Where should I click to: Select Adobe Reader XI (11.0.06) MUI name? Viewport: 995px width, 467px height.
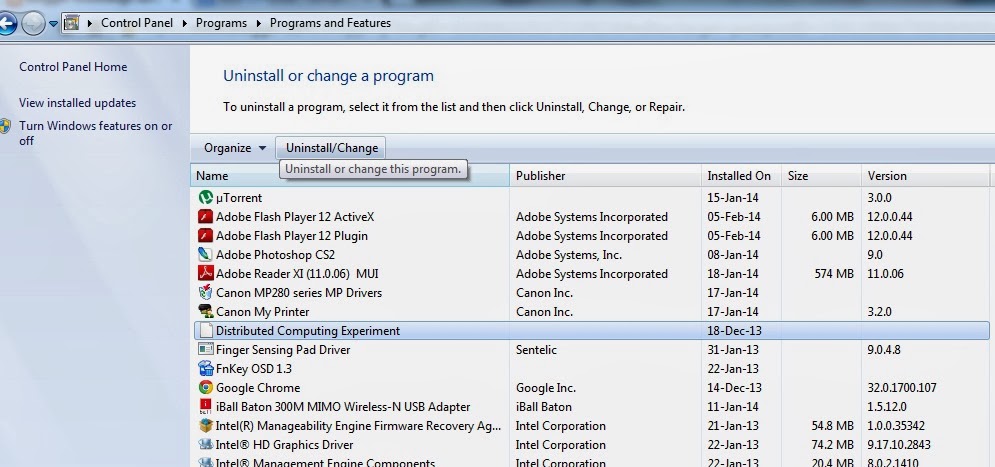[297, 274]
